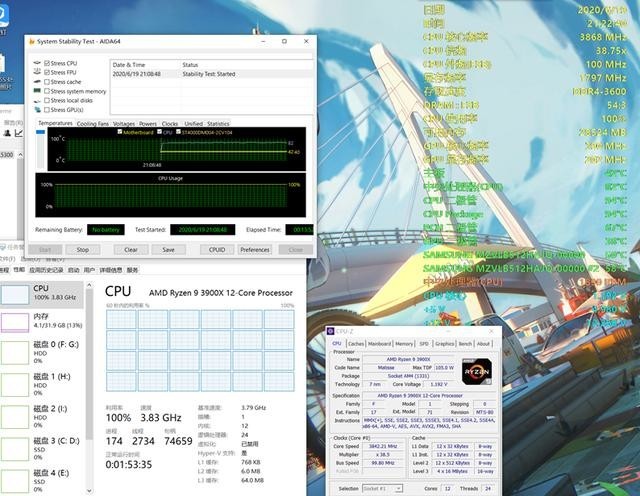
Task: Click the disk icon beside Stress local disks
Action: pos(38,100)
